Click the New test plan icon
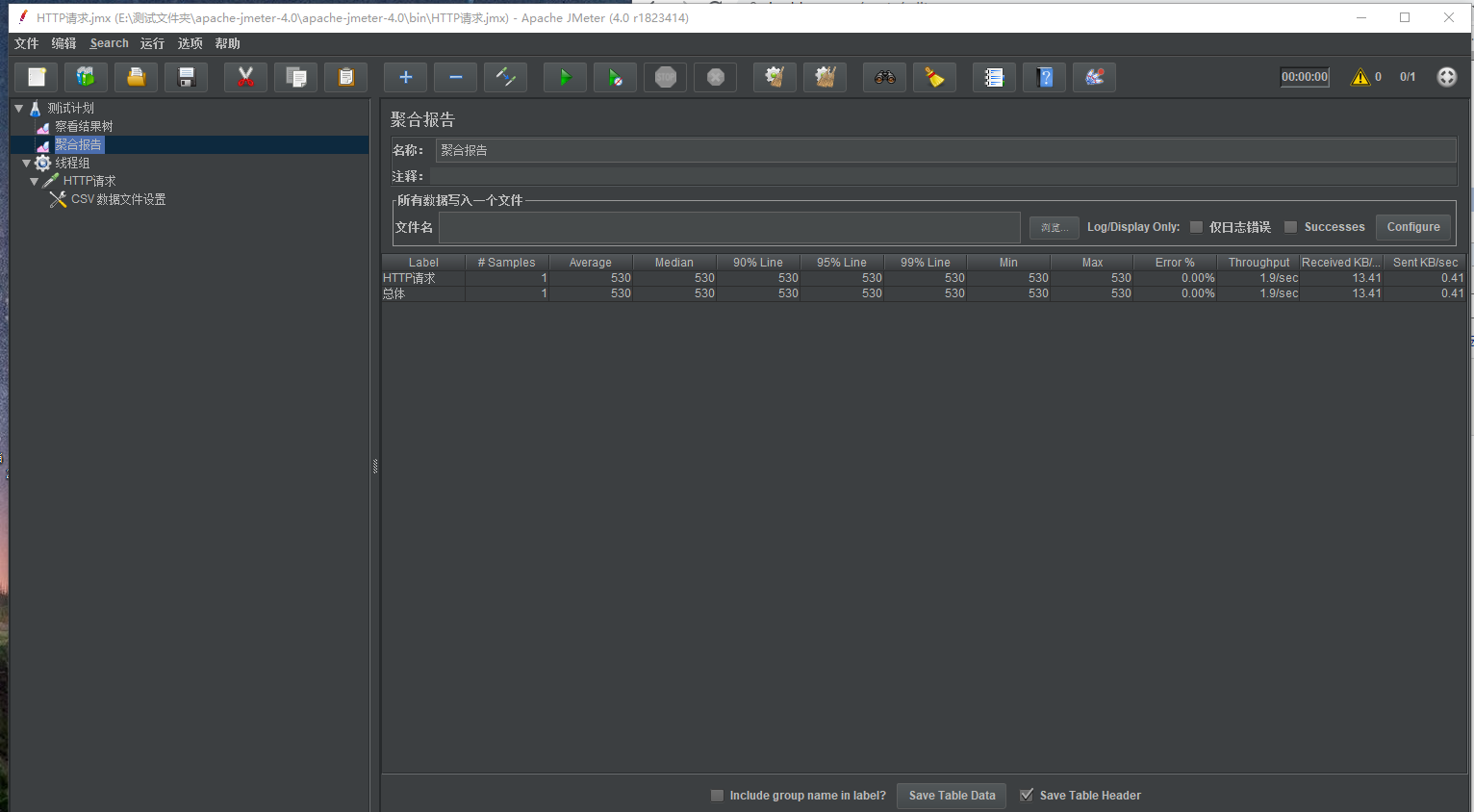Screen dimensions: 1474x812 (37, 77)
